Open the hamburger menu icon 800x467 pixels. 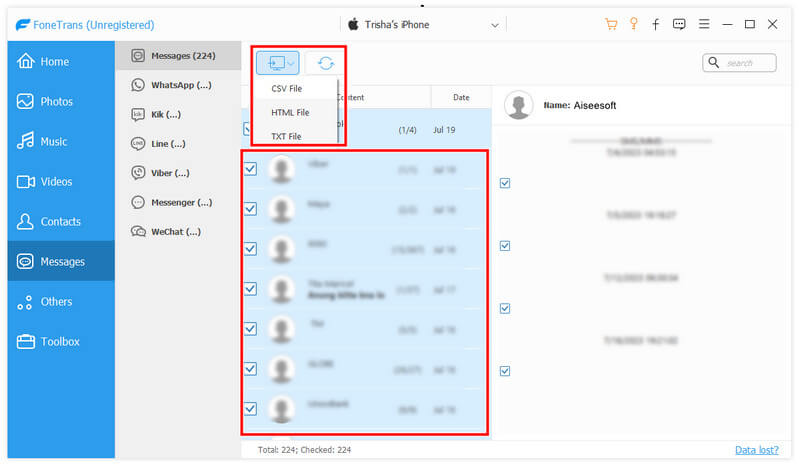(704, 24)
